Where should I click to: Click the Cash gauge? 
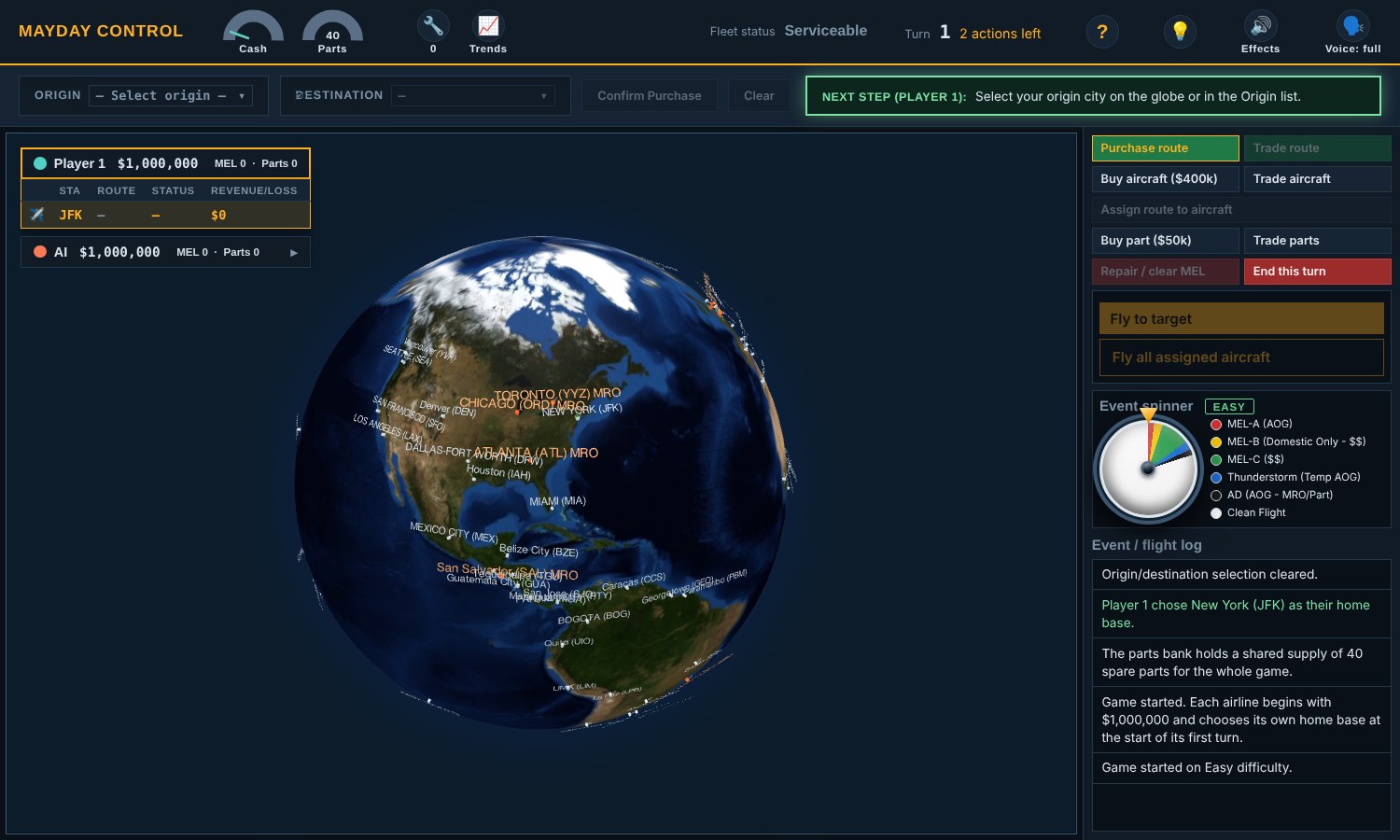253,28
